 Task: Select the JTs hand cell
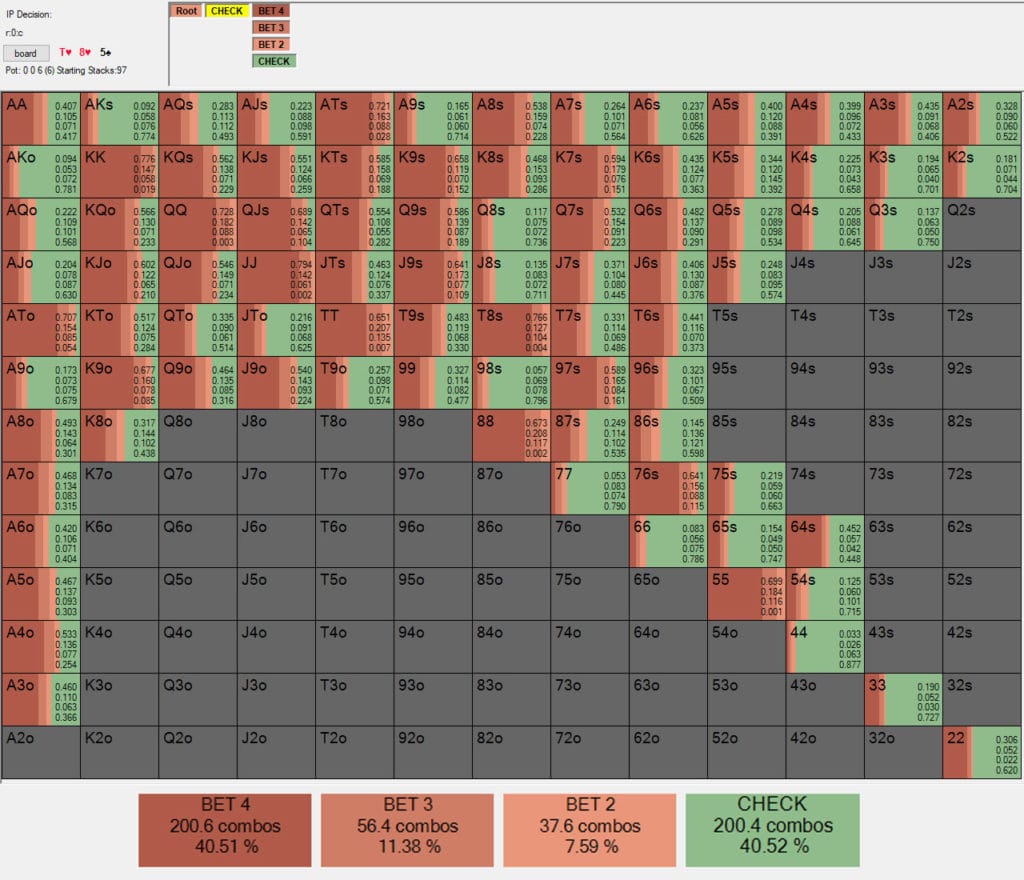click(x=354, y=275)
